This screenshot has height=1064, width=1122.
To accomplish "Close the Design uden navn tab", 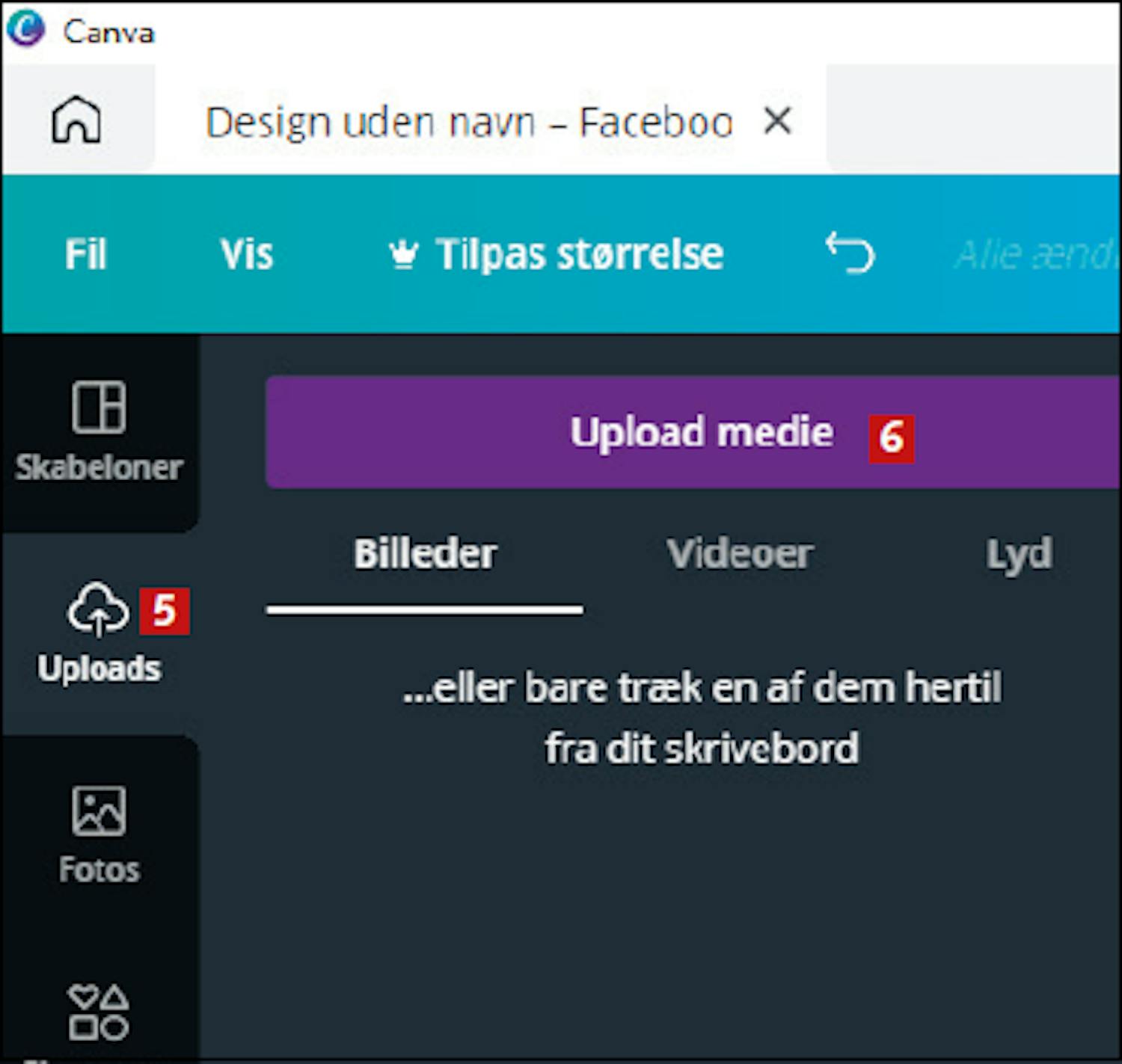I will pyautogui.click(x=778, y=120).
